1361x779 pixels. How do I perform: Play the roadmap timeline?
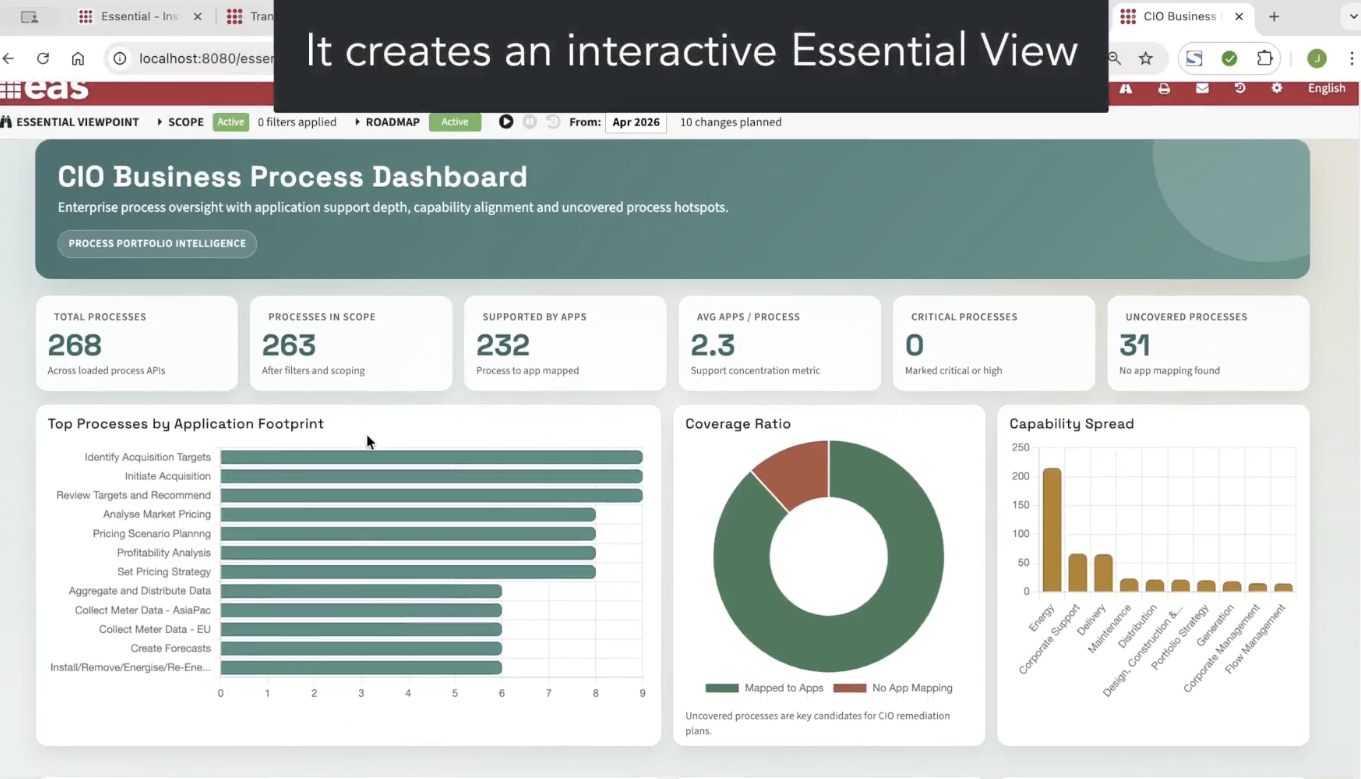pyautogui.click(x=506, y=122)
